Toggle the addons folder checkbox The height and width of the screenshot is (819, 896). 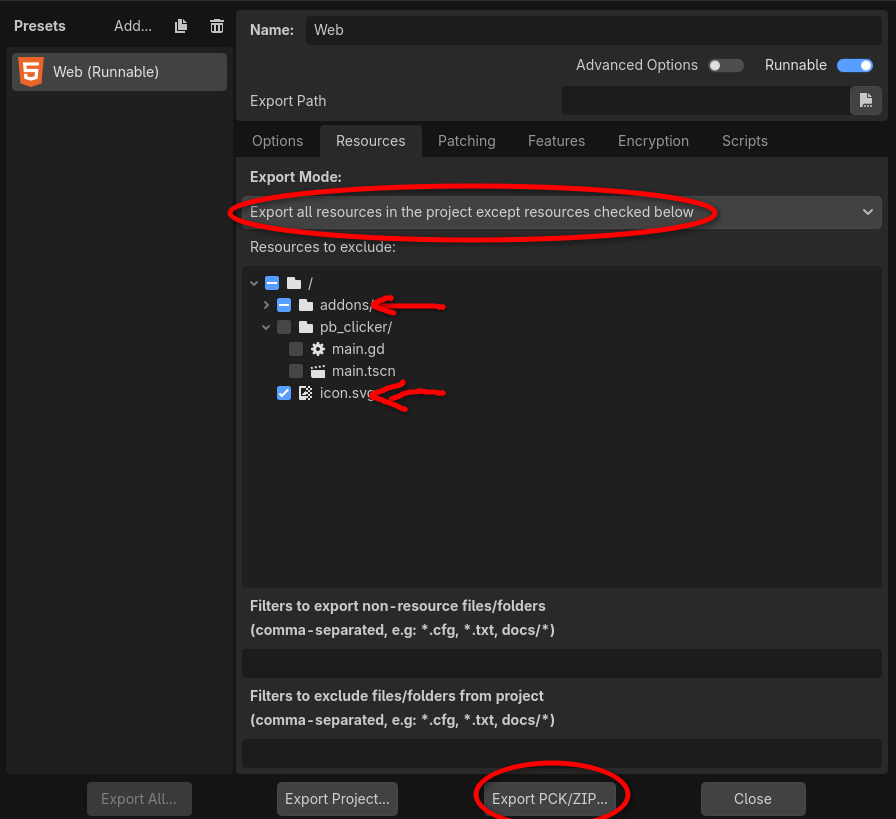click(284, 305)
